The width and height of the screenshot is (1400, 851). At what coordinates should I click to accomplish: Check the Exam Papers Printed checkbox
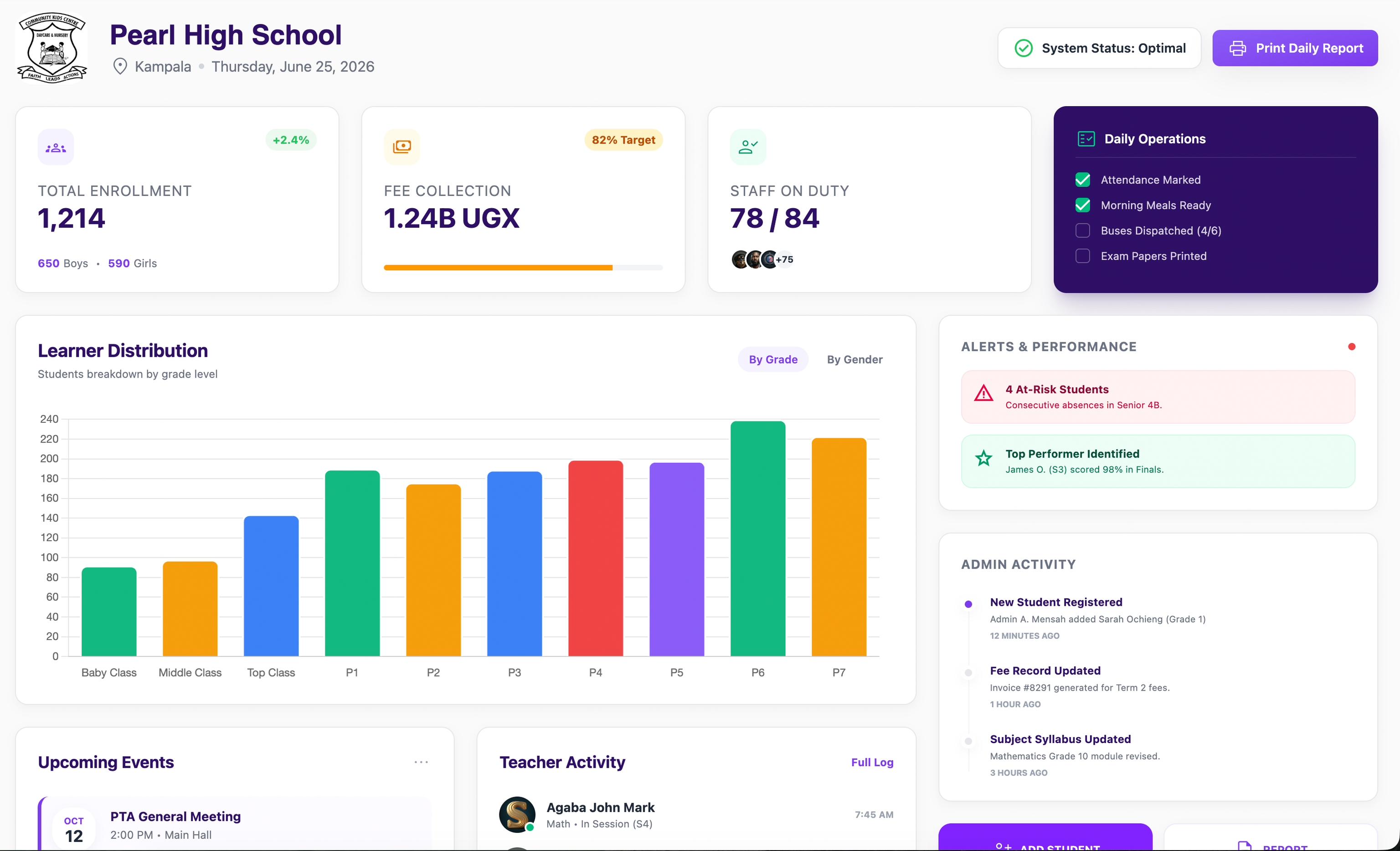point(1083,256)
